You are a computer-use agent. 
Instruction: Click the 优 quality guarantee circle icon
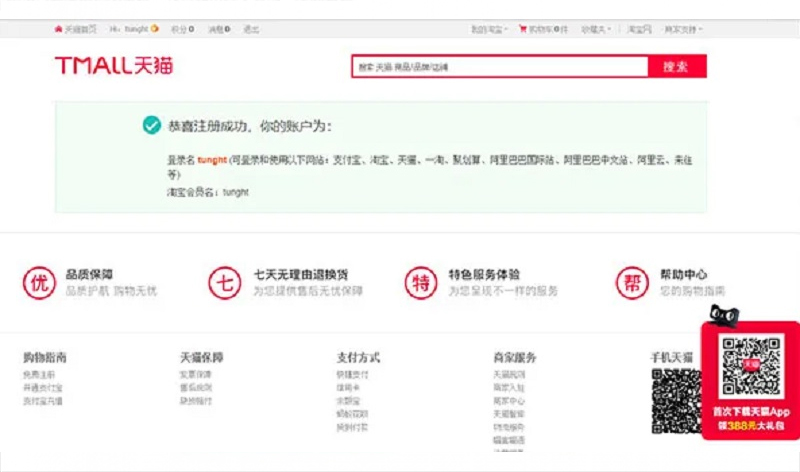pyautogui.click(x=39, y=283)
